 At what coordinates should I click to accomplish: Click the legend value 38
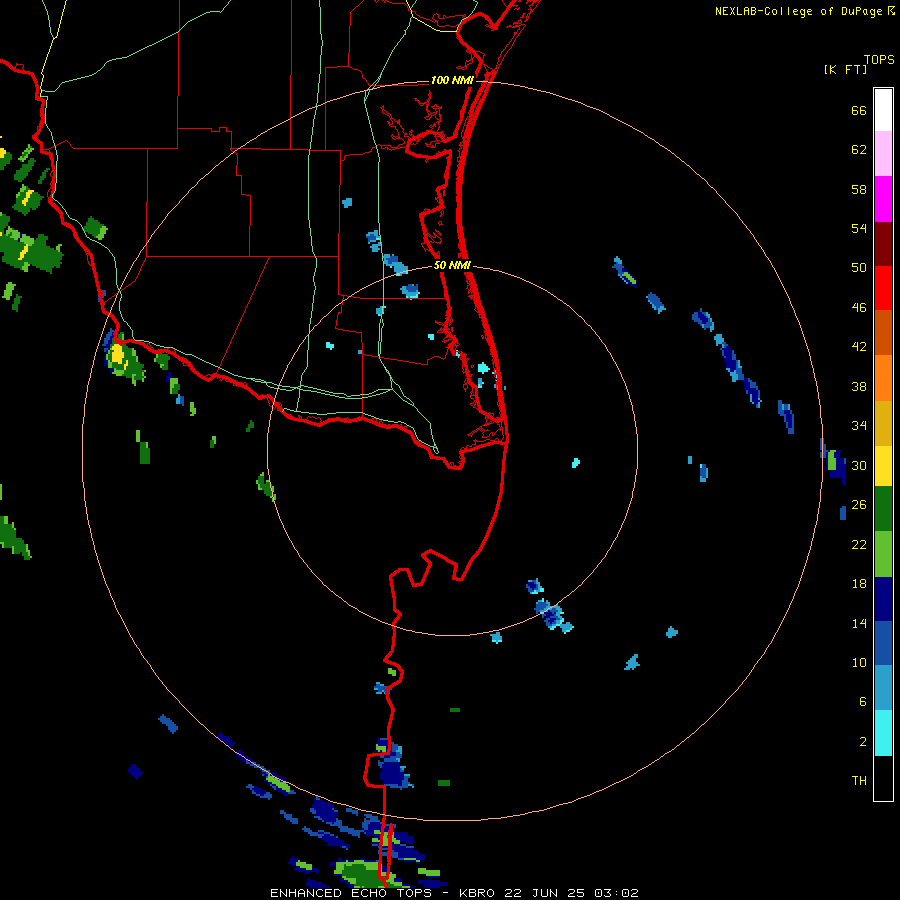click(859, 386)
